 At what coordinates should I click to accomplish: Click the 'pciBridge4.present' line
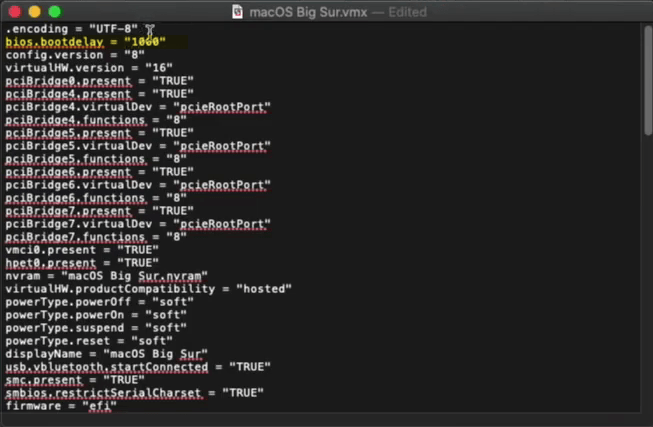coord(100,94)
